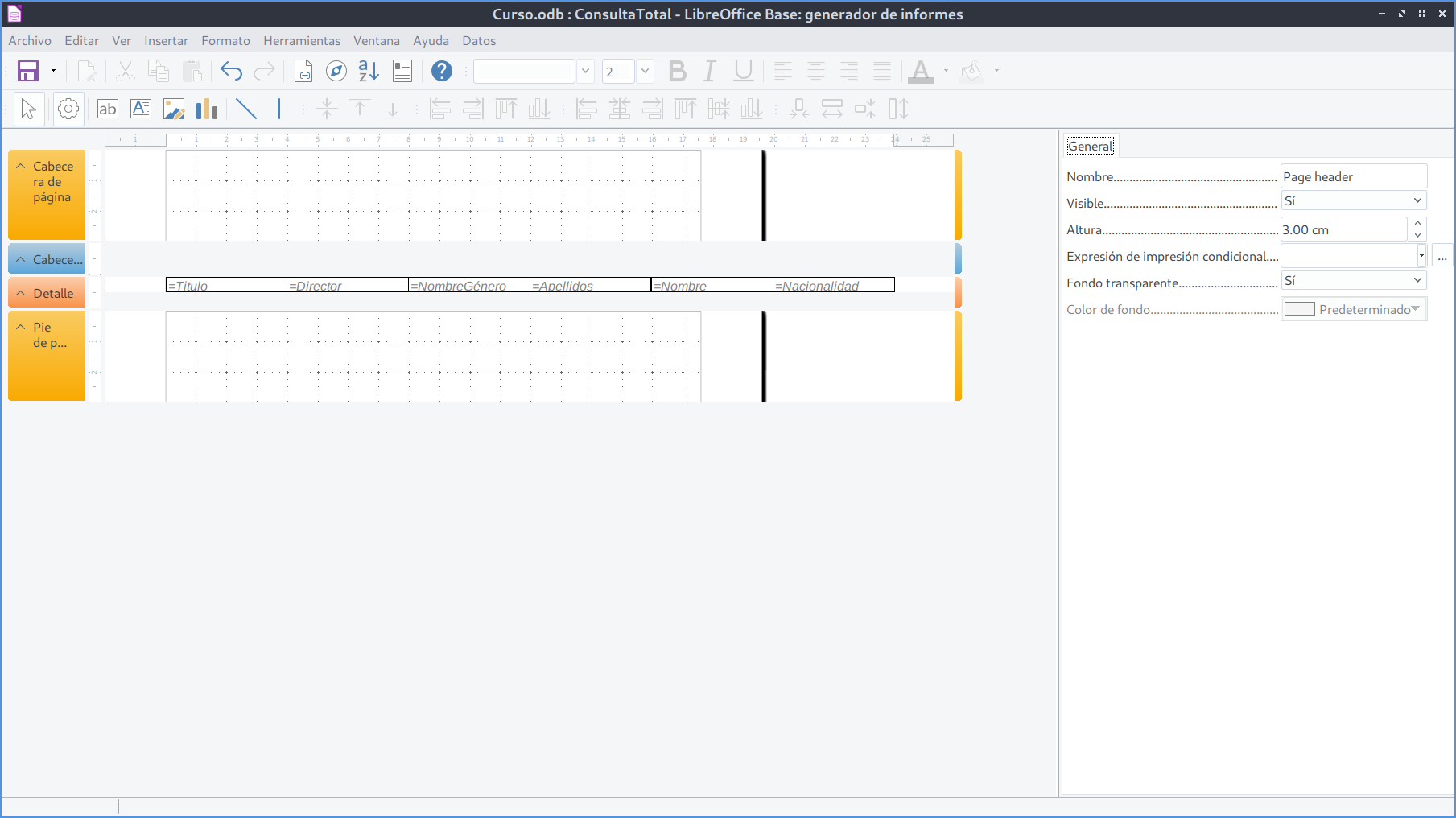Image resolution: width=1456 pixels, height=818 pixels.
Task: Click the Nombre field containing Page header
Action: point(1353,177)
